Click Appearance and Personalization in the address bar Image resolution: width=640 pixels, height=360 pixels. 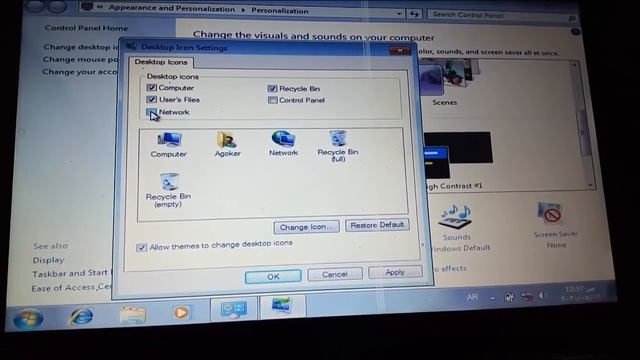[x=171, y=8]
